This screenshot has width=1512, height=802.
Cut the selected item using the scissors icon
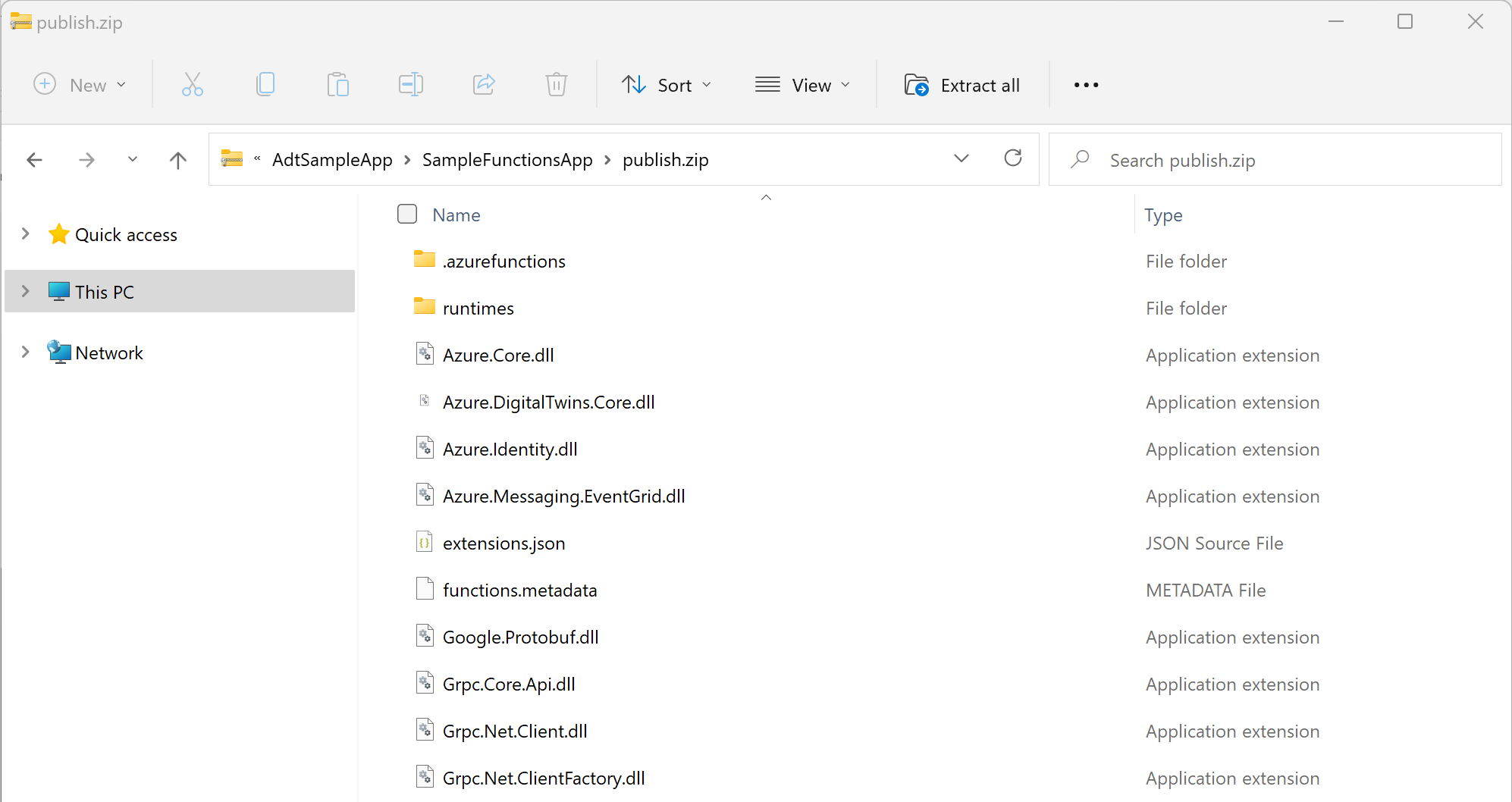[192, 84]
